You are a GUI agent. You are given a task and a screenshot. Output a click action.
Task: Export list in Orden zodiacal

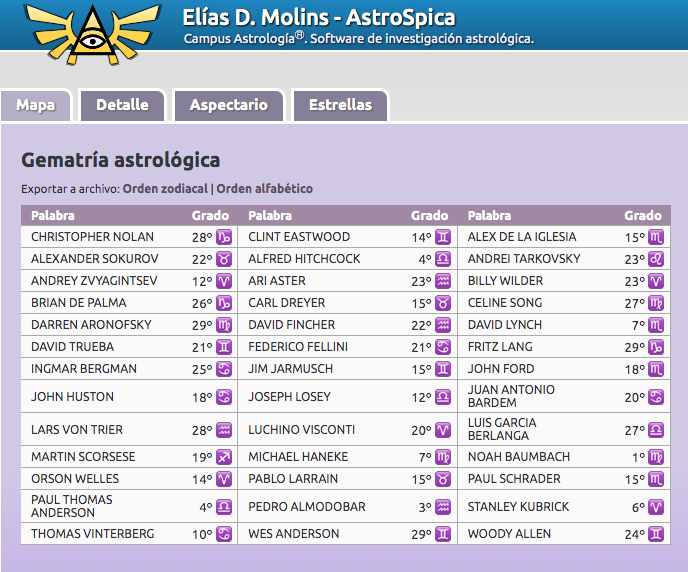click(165, 189)
